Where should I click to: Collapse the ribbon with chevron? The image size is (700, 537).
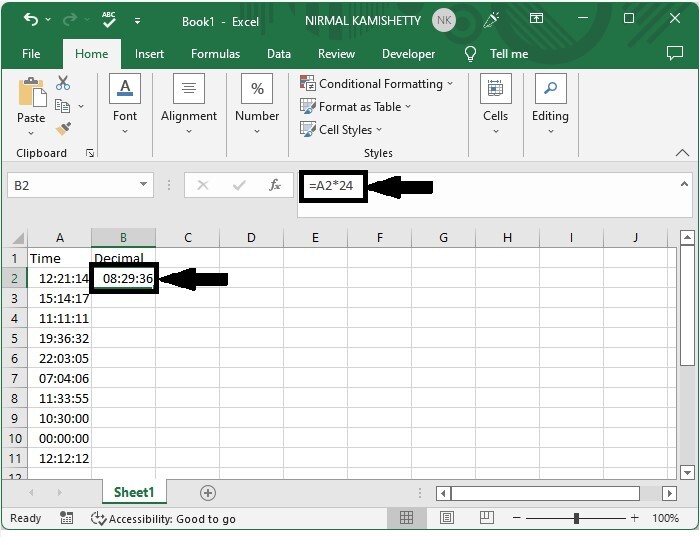[682, 153]
